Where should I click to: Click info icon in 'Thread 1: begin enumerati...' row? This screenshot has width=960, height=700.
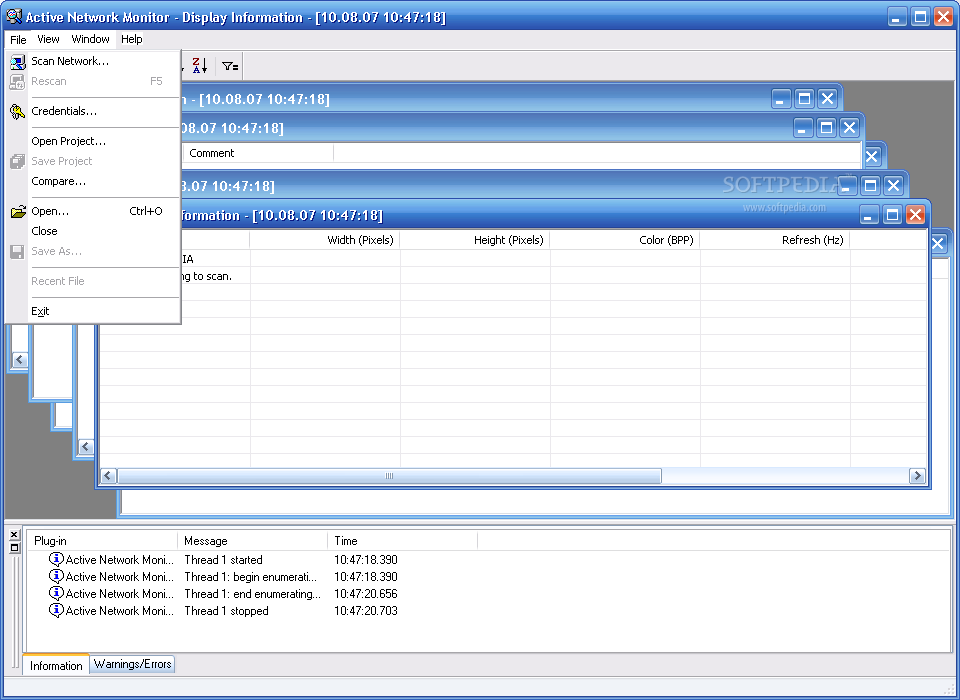tap(56, 576)
